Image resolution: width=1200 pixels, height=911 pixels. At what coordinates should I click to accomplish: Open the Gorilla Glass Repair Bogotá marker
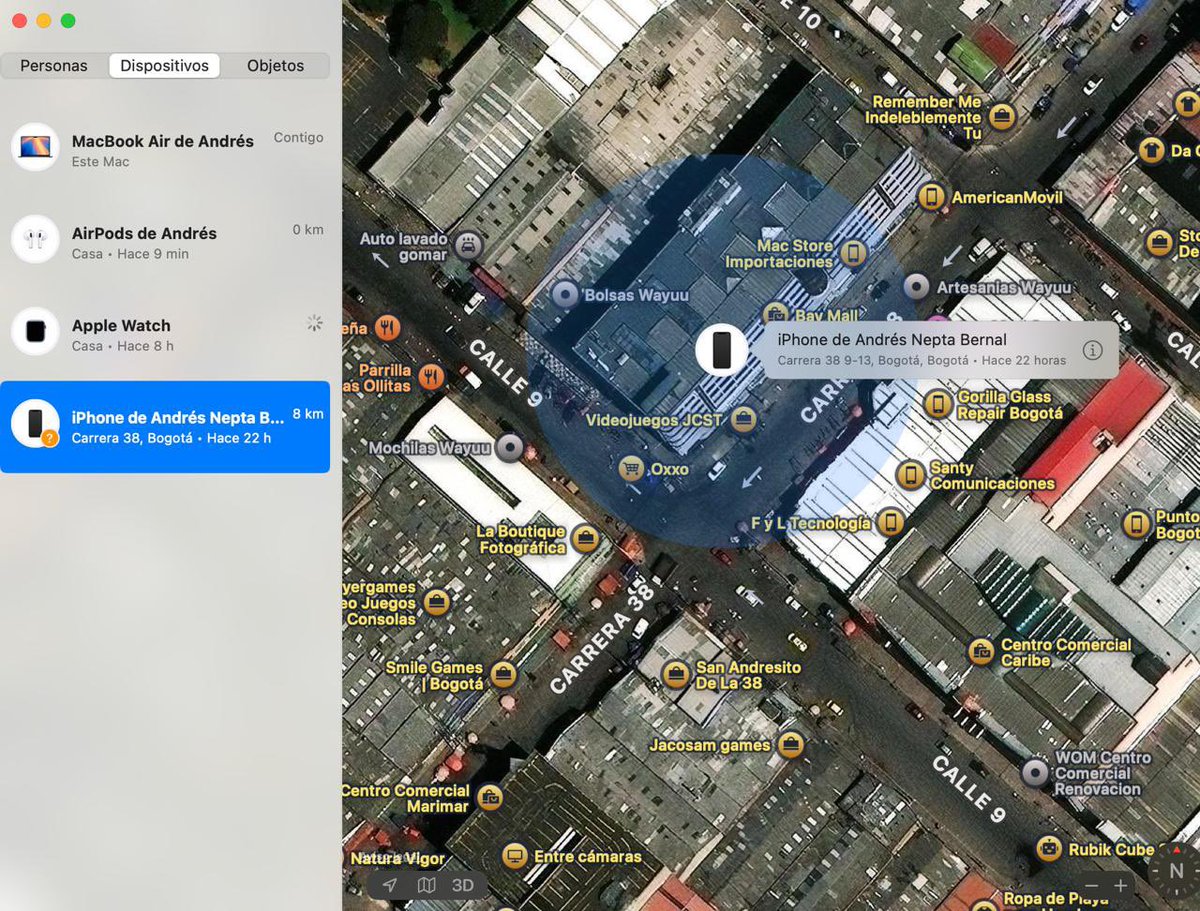click(937, 404)
